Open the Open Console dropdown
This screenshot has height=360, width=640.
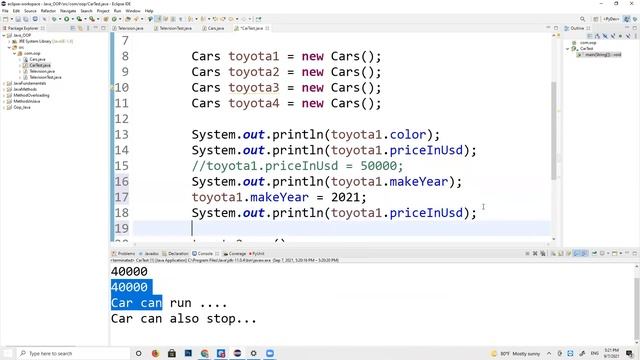621,253
